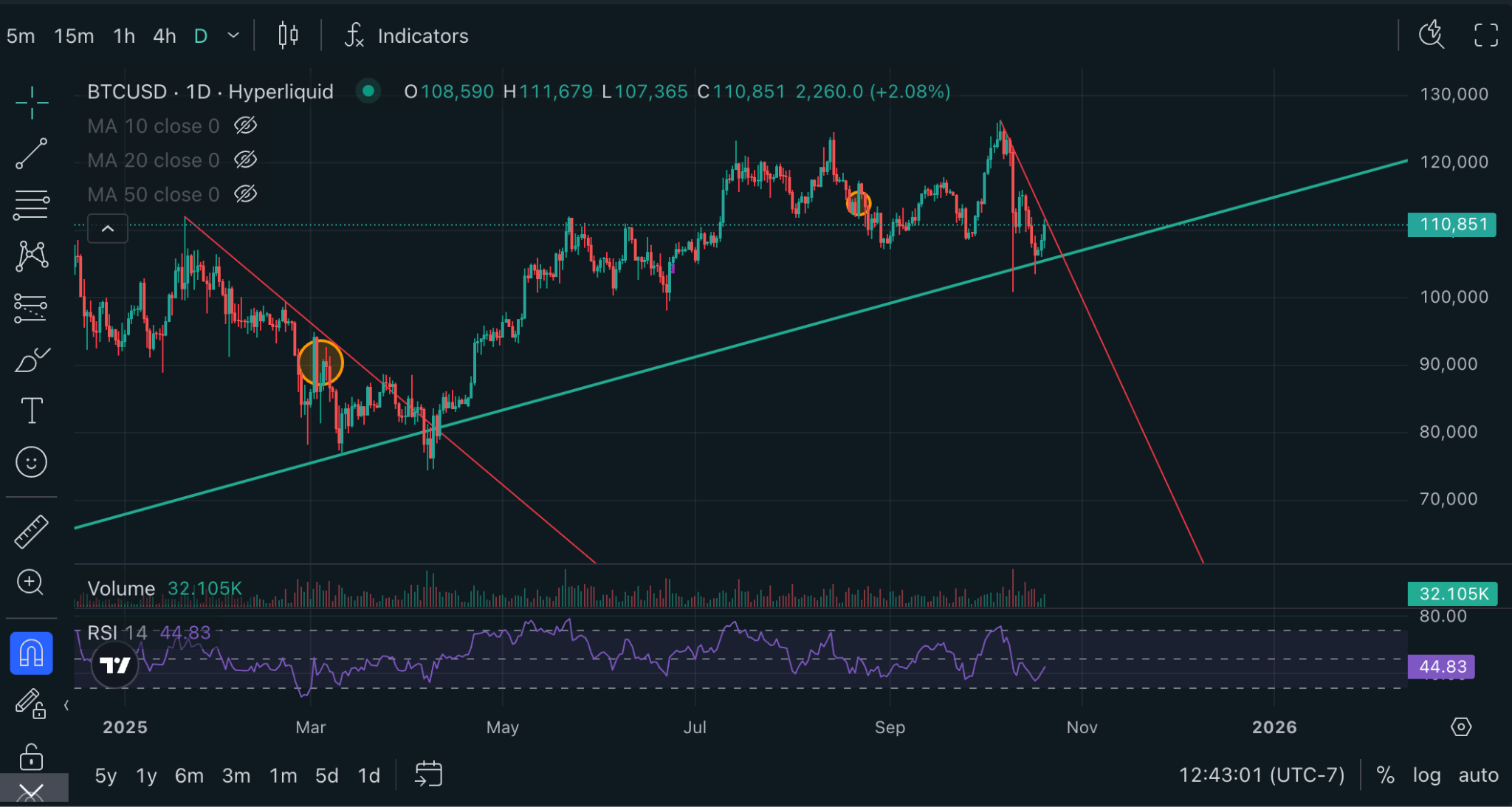Enable log scale on price axis
This screenshot has width=1512, height=807.
click(x=1426, y=775)
